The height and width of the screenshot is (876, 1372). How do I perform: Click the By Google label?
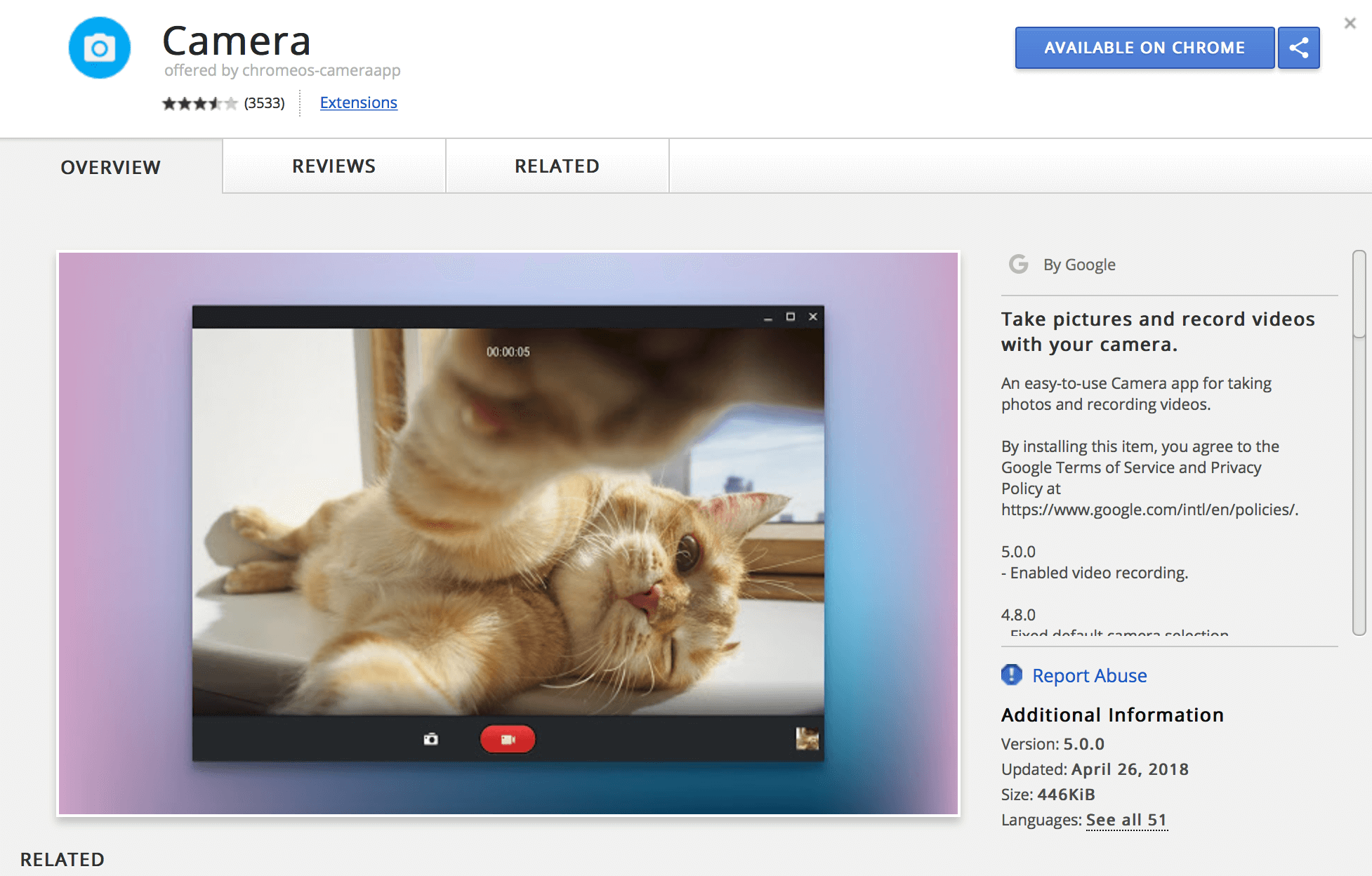pyautogui.click(x=1079, y=265)
